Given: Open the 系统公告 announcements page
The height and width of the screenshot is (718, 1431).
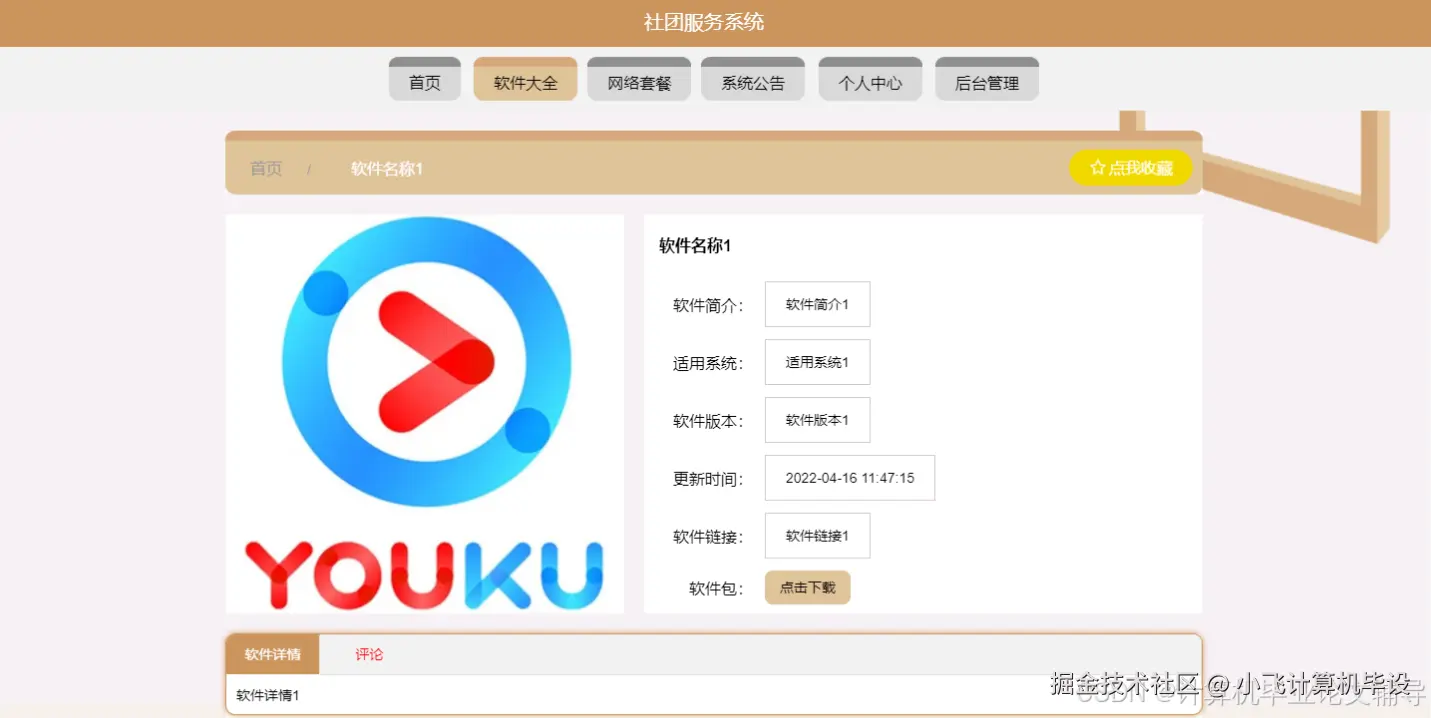Looking at the screenshot, I should click(x=753, y=78).
